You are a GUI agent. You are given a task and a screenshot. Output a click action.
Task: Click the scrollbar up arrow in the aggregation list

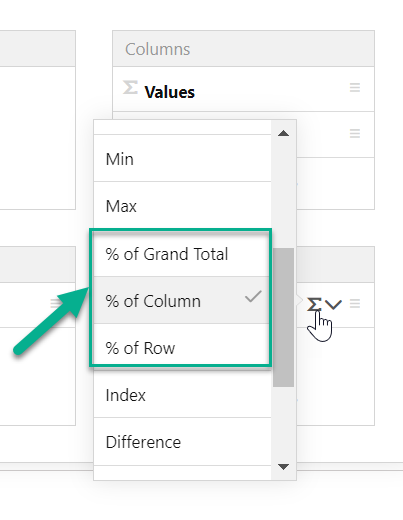click(283, 133)
